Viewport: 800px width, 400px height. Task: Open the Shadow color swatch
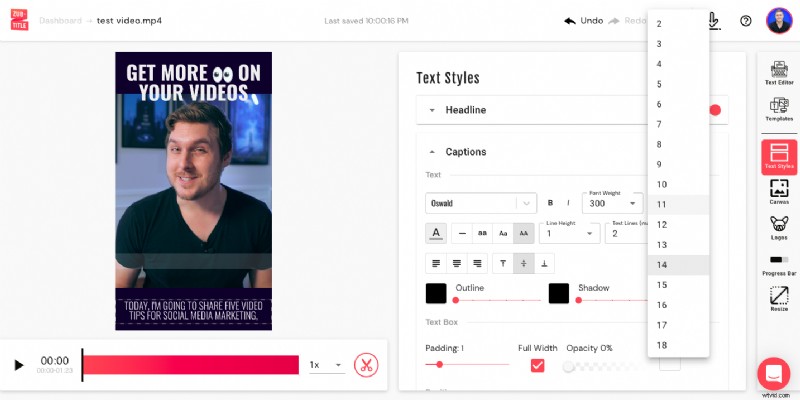[x=559, y=293]
